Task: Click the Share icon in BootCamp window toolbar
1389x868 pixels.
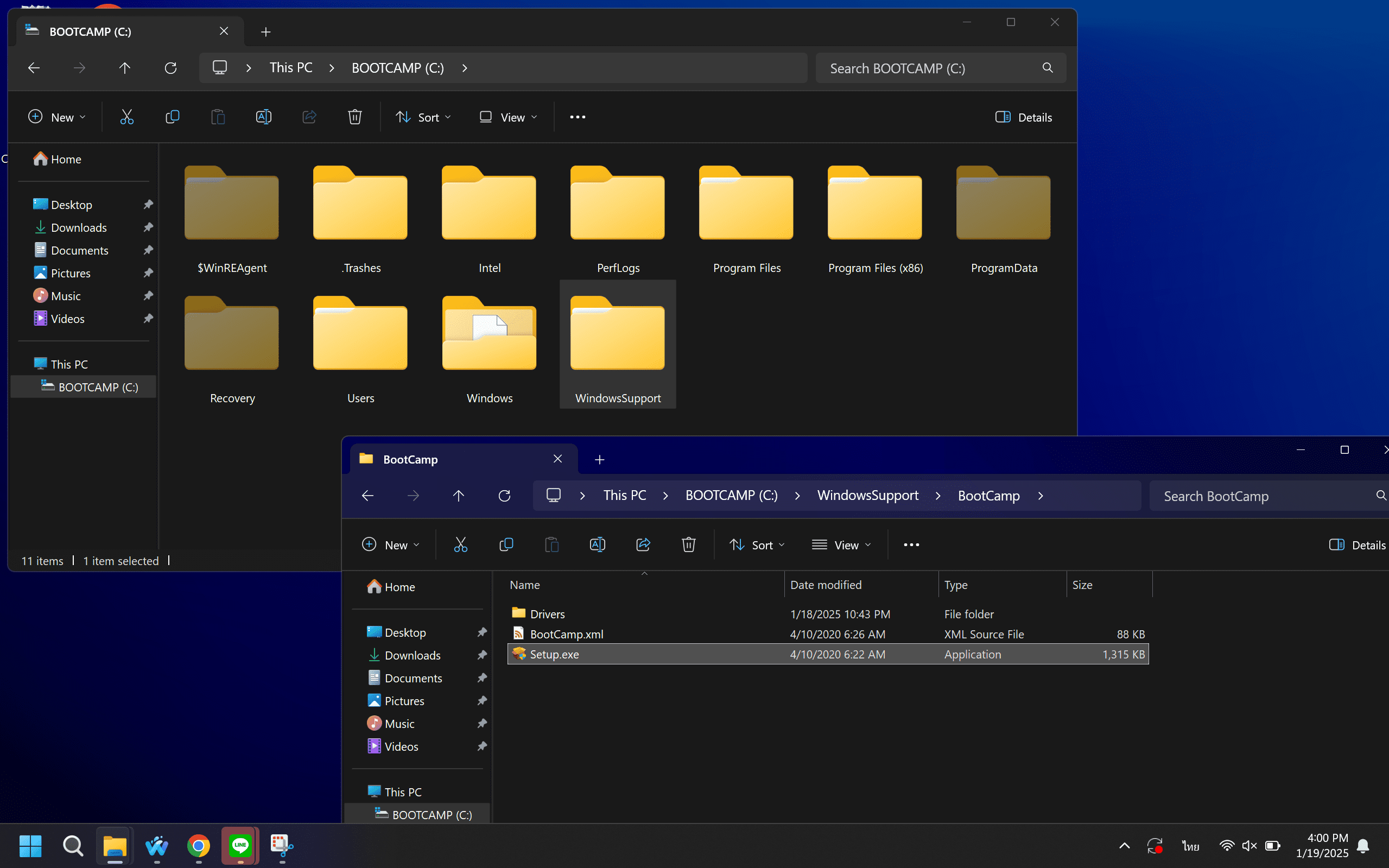Action: point(643,545)
